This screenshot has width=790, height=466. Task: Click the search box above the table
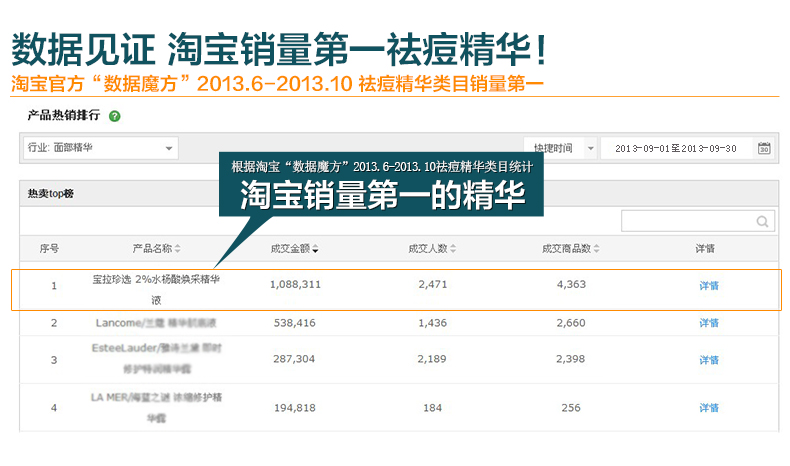pos(698,221)
